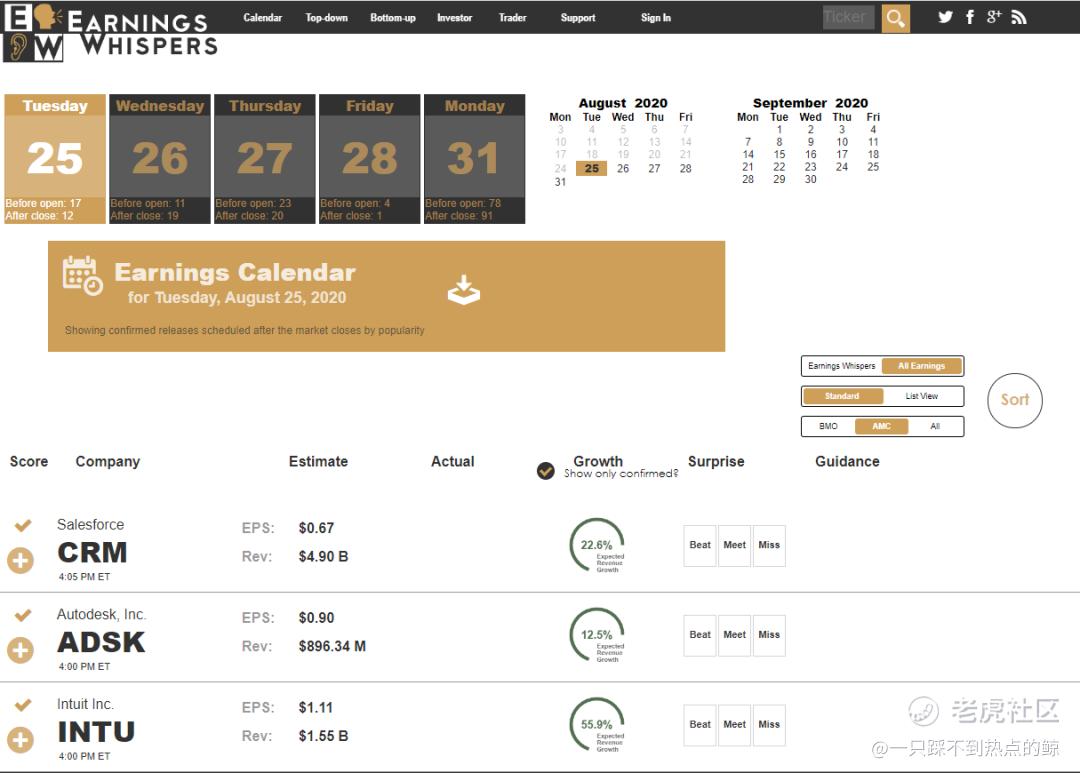Click the confirmed checkmark for Salesforce
The image size is (1080, 773).
tap(23, 525)
